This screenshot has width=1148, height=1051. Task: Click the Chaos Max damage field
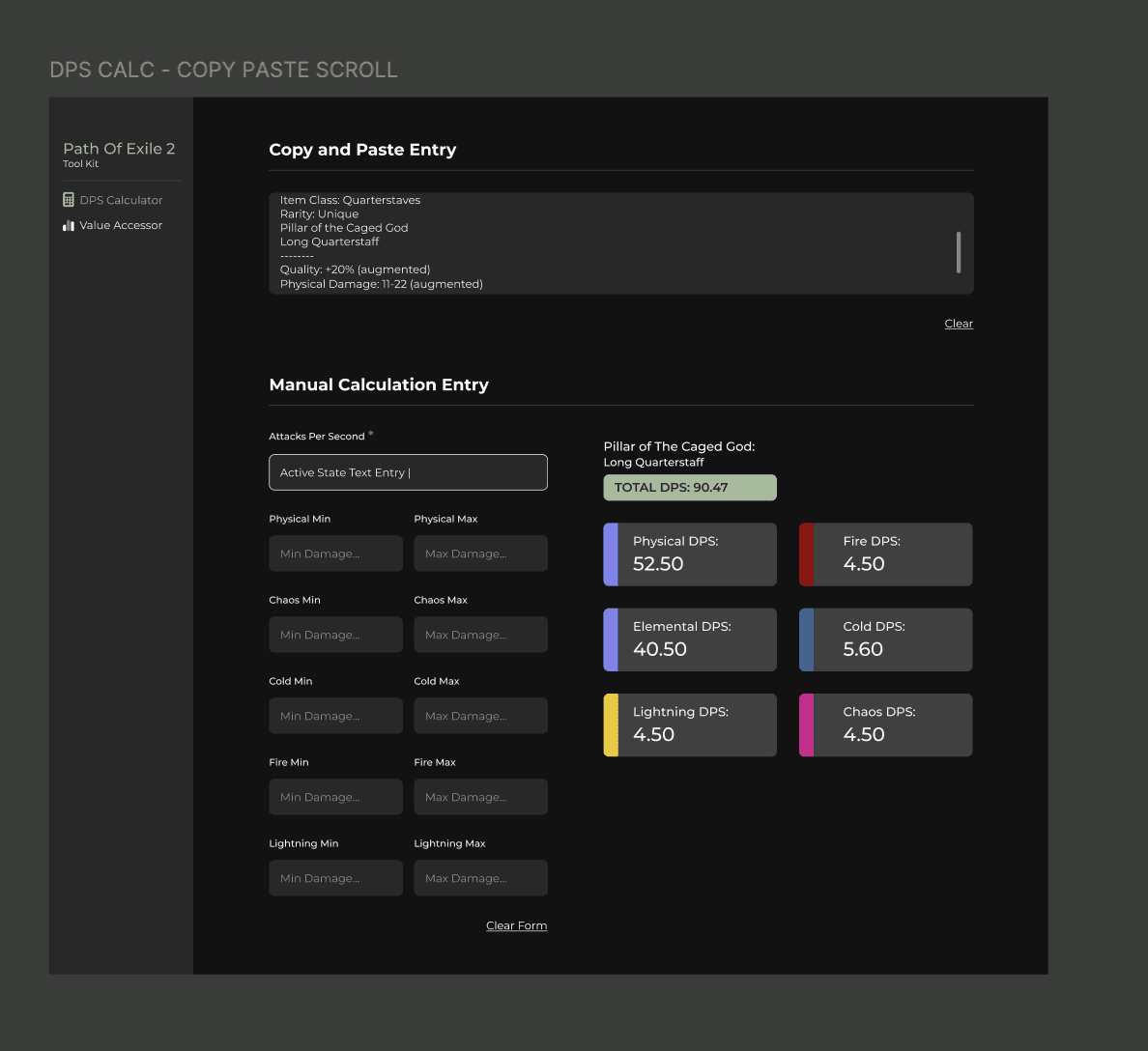point(480,635)
